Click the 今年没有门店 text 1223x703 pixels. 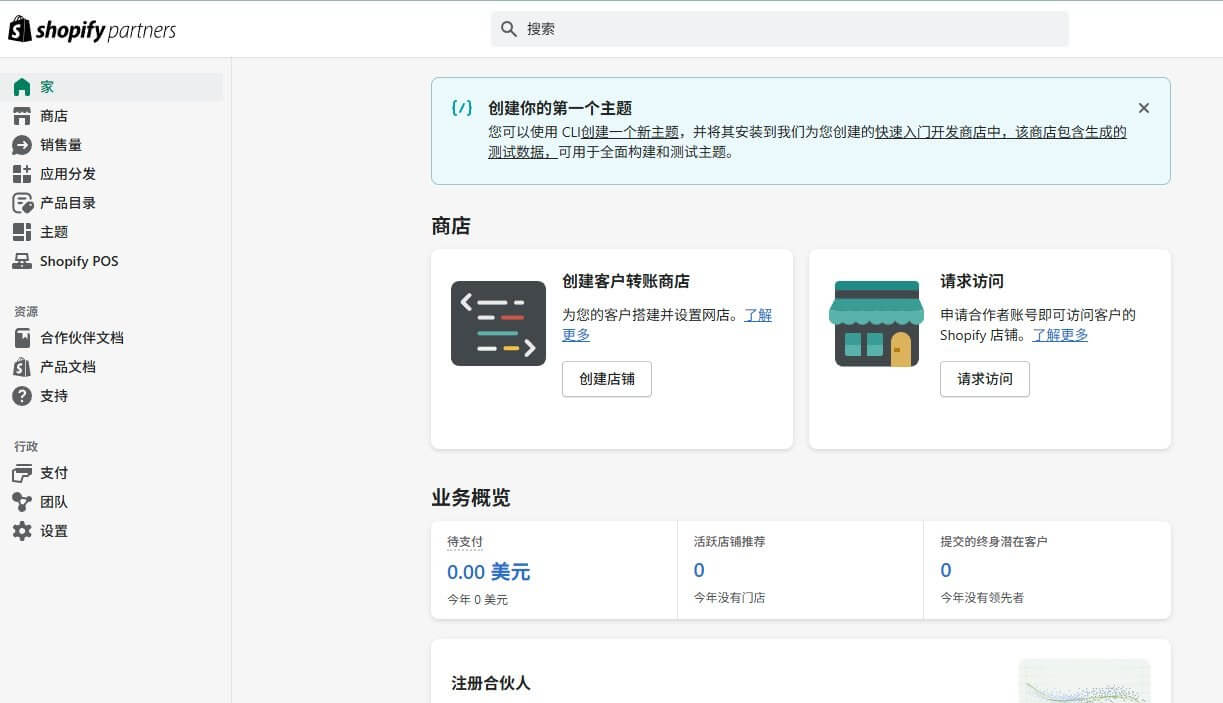pyautogui.click(x=730, y=598)
